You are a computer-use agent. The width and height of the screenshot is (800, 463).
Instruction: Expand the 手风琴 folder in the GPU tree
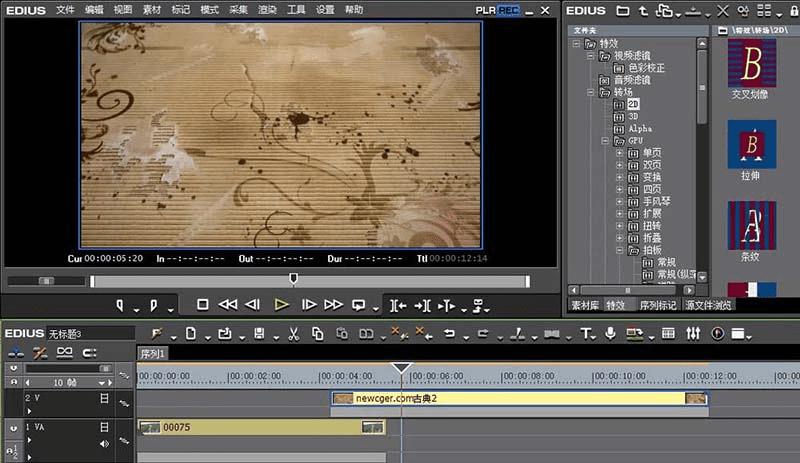coord(620,200)
